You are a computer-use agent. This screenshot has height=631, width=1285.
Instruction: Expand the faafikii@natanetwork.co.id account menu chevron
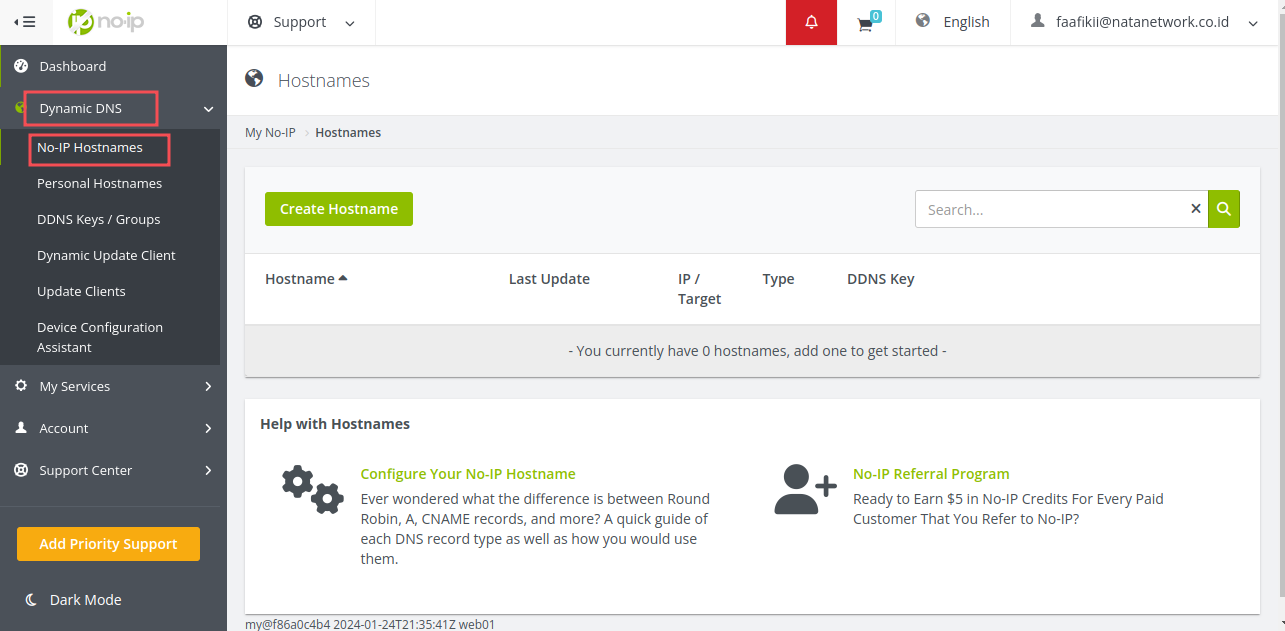pyautogui.click(x=1253, y=23)
